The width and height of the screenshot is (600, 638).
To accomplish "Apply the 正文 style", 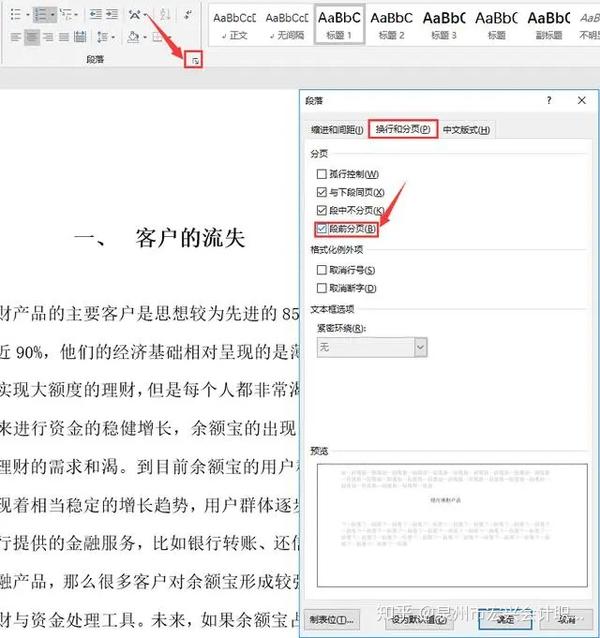I will pyautogui.click(x=235, y=25).
